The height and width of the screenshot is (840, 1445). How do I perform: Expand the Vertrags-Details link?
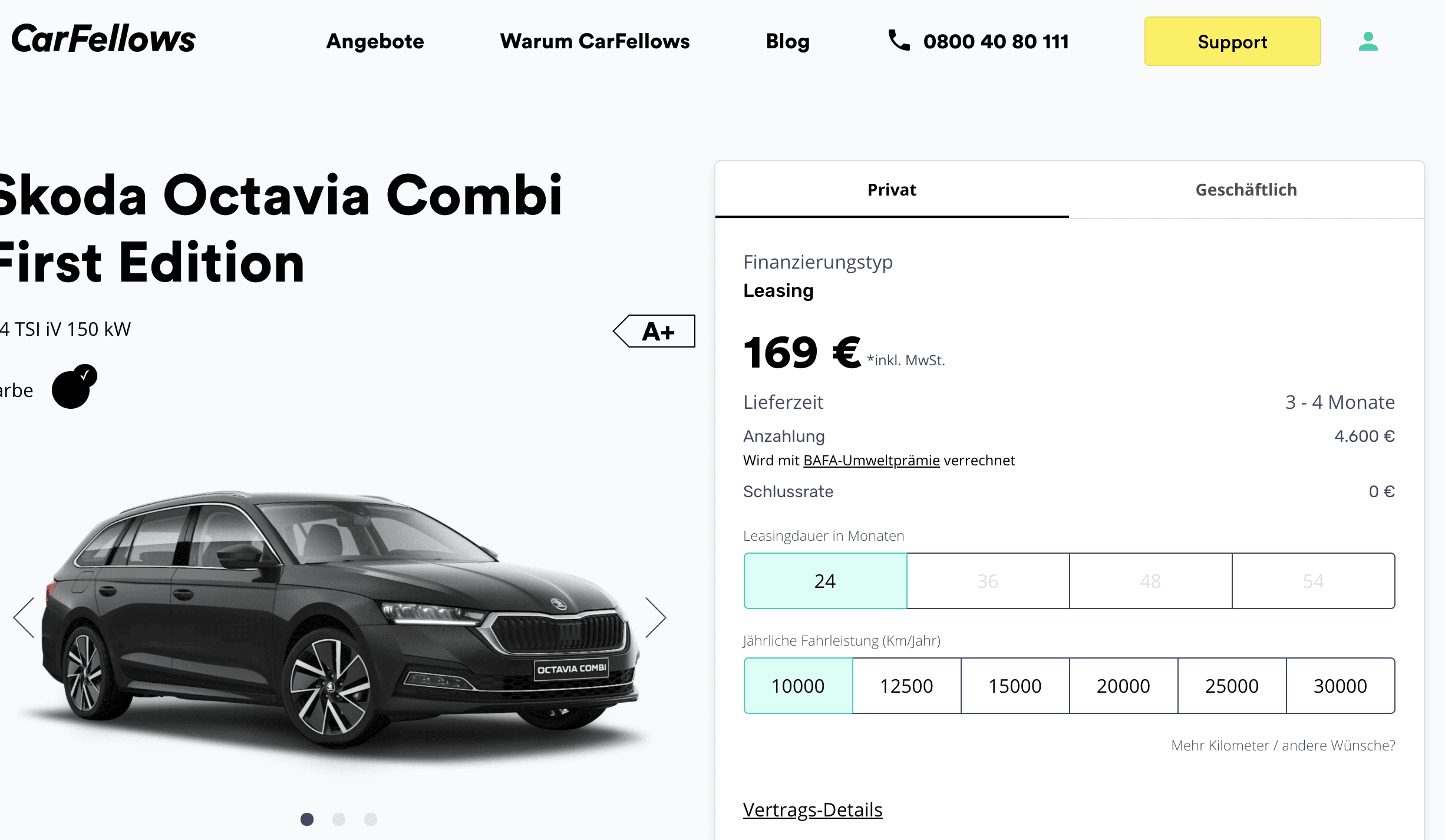(813, 810)
